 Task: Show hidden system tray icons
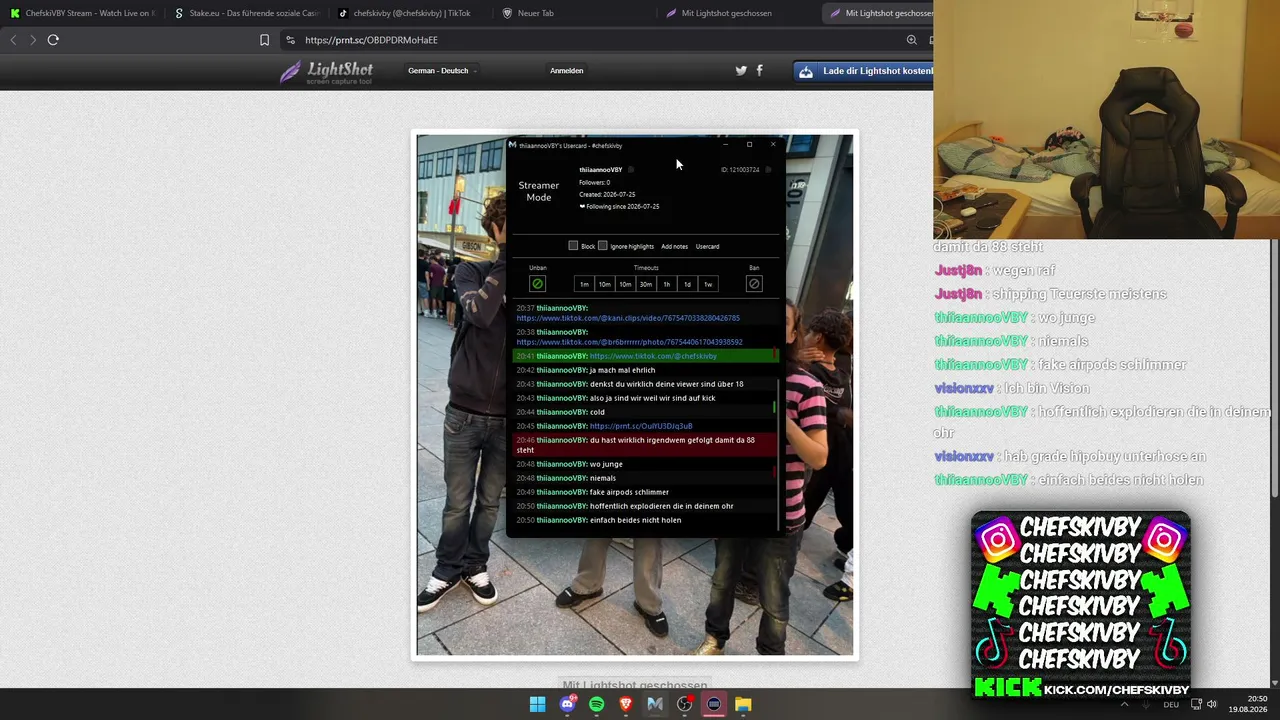coord(1124,704)
